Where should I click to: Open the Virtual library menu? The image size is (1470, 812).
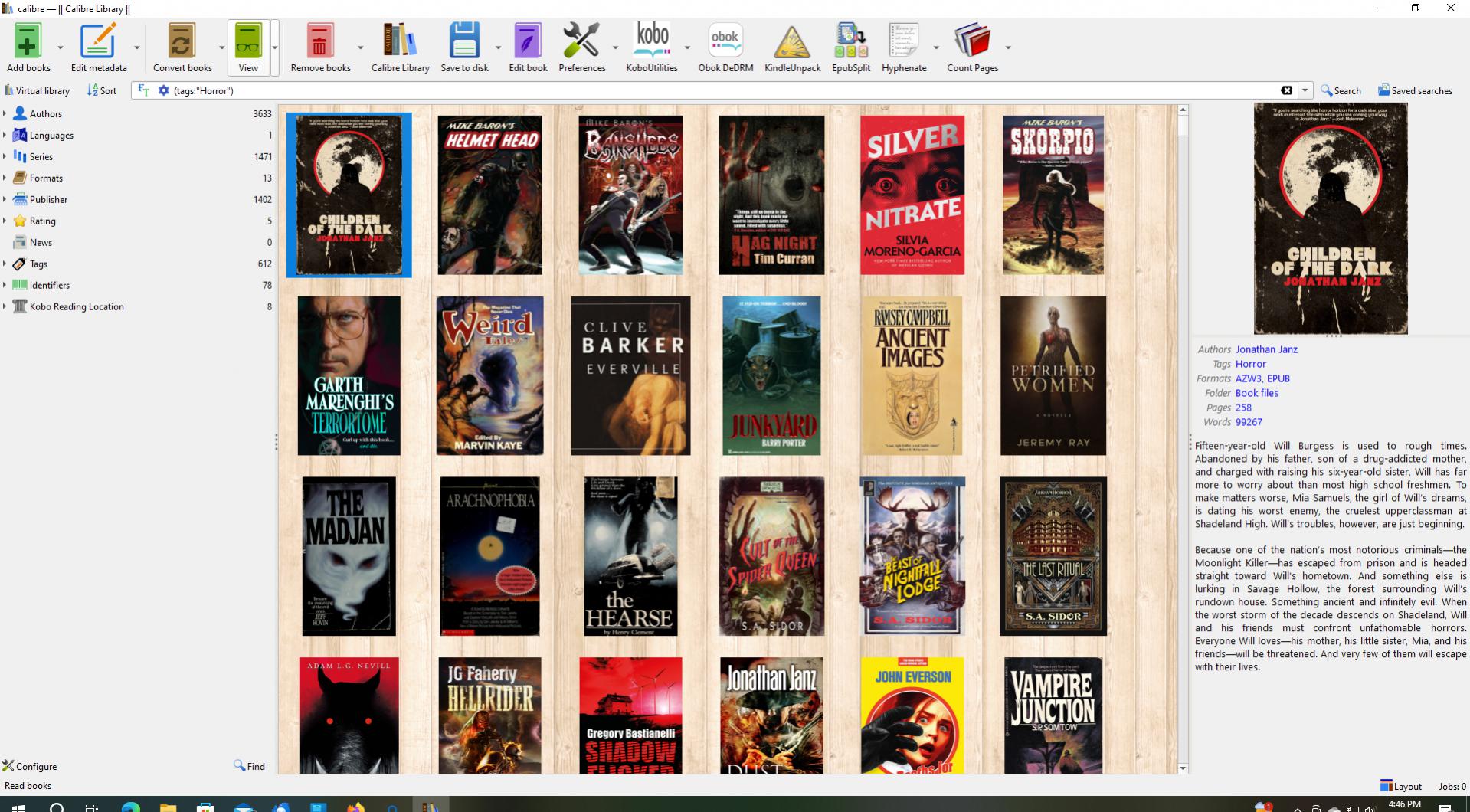tap(37, 90)
